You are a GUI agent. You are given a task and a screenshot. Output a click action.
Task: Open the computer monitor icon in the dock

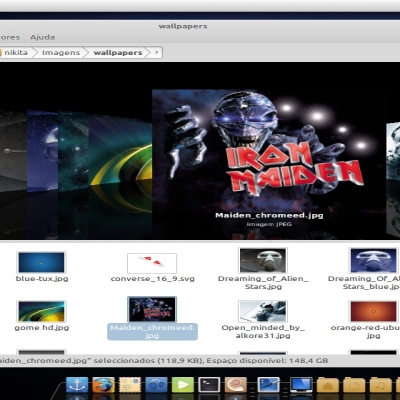pos(301,385)
